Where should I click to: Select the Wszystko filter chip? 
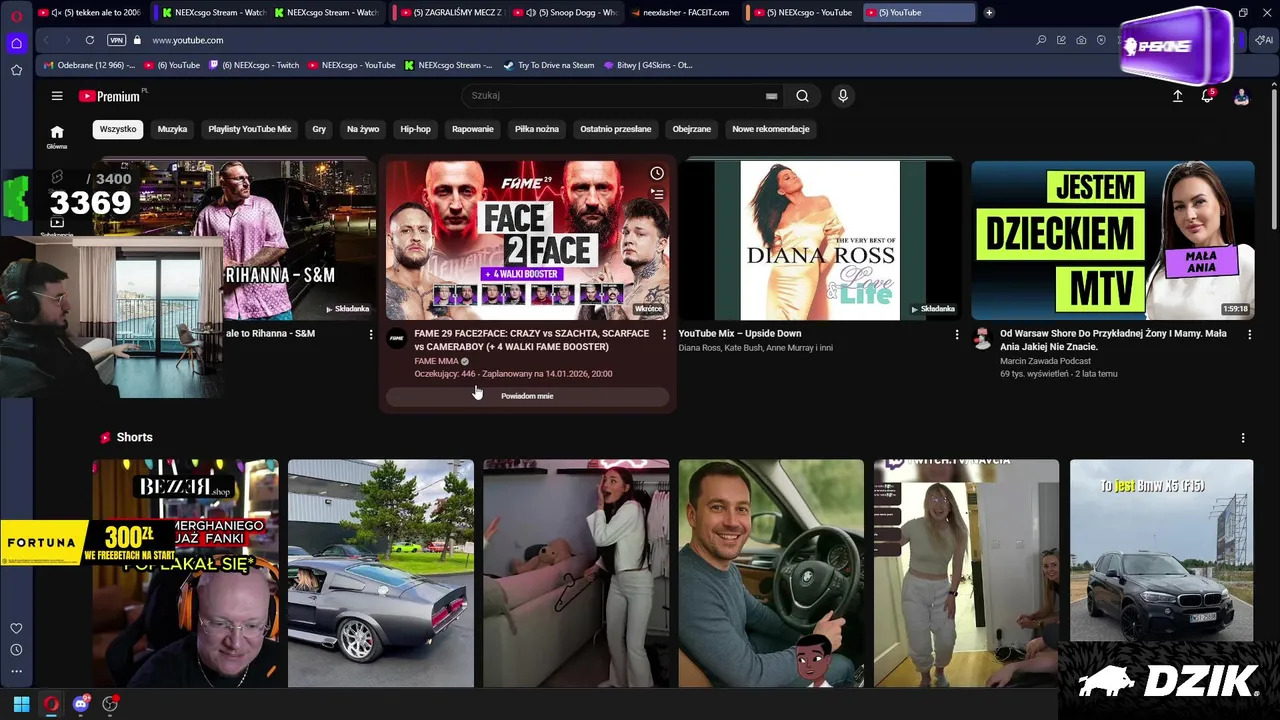tap(118, 129)
